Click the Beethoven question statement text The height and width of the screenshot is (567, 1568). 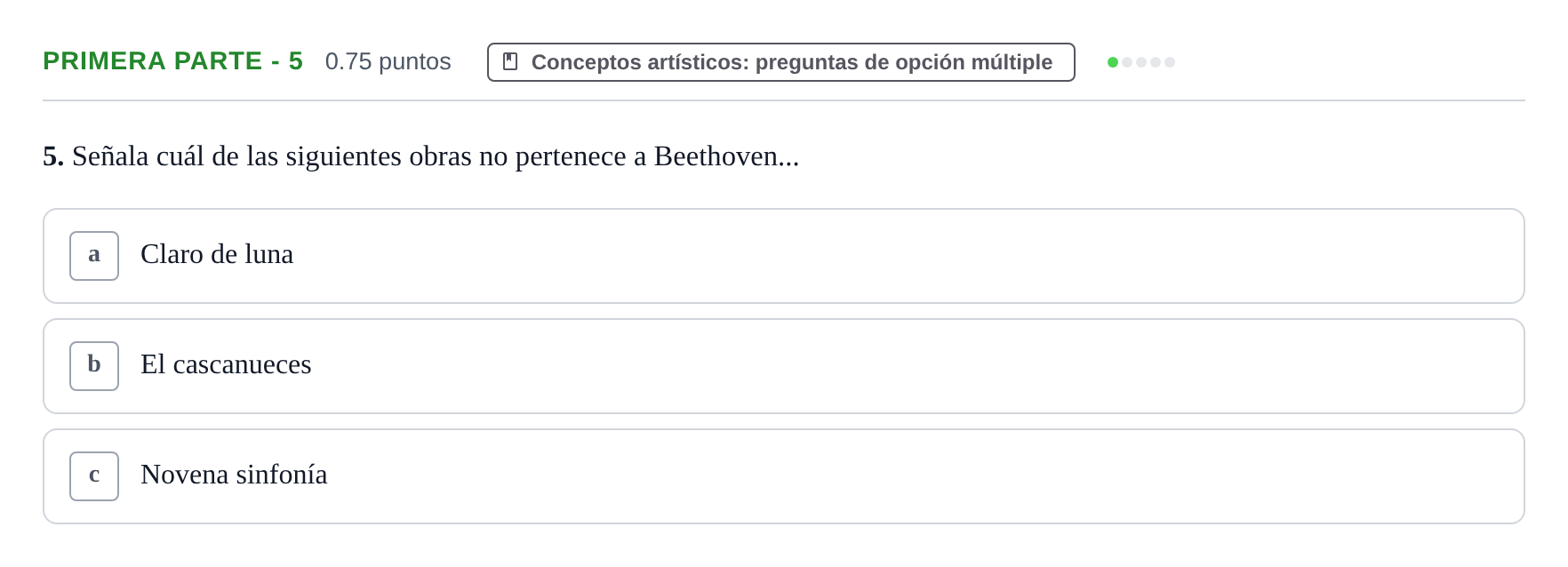coord(436,156)
